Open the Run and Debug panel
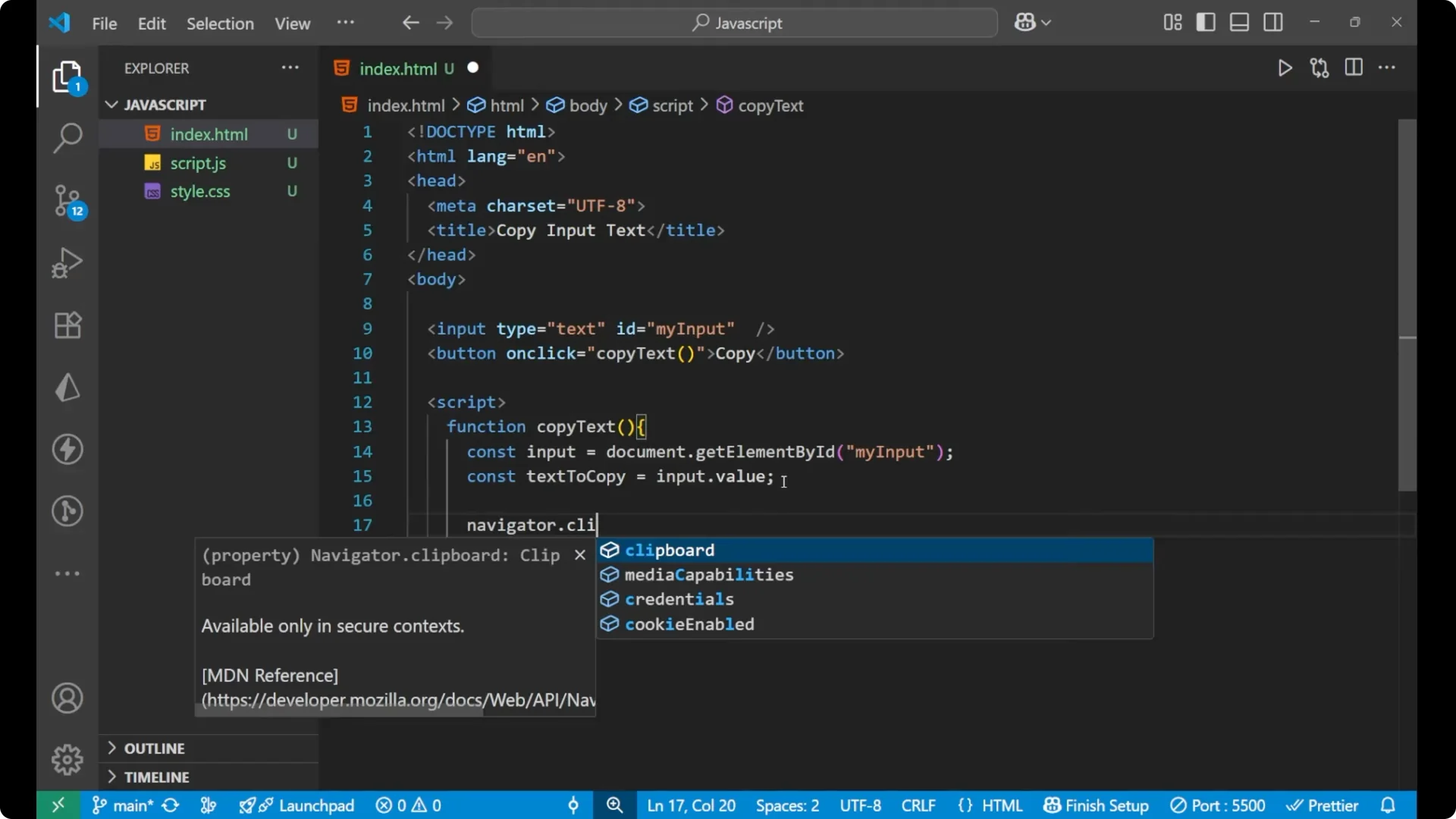Screen dimensions: 1456x819 67,262
